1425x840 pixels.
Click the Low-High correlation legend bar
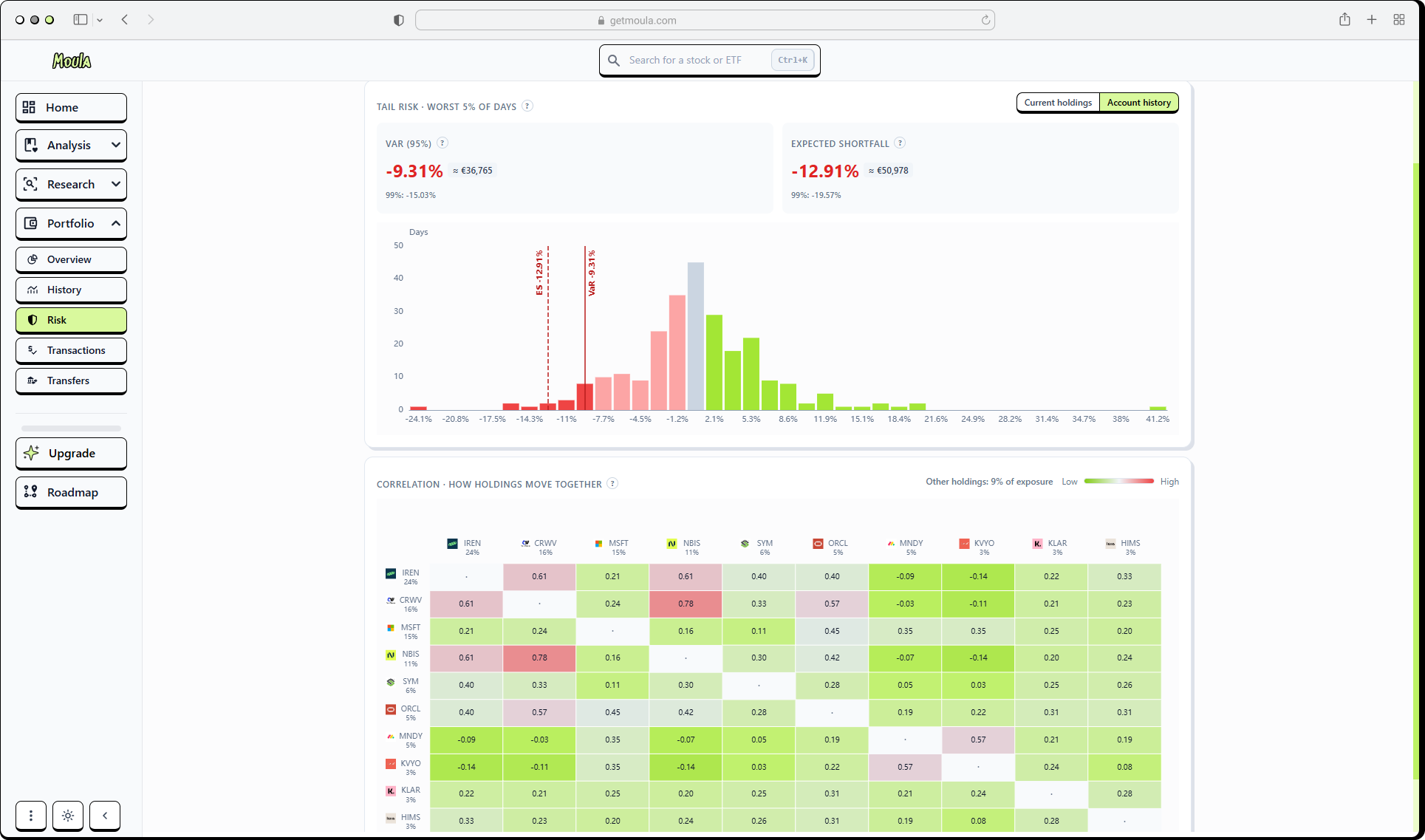point(1118,481)
